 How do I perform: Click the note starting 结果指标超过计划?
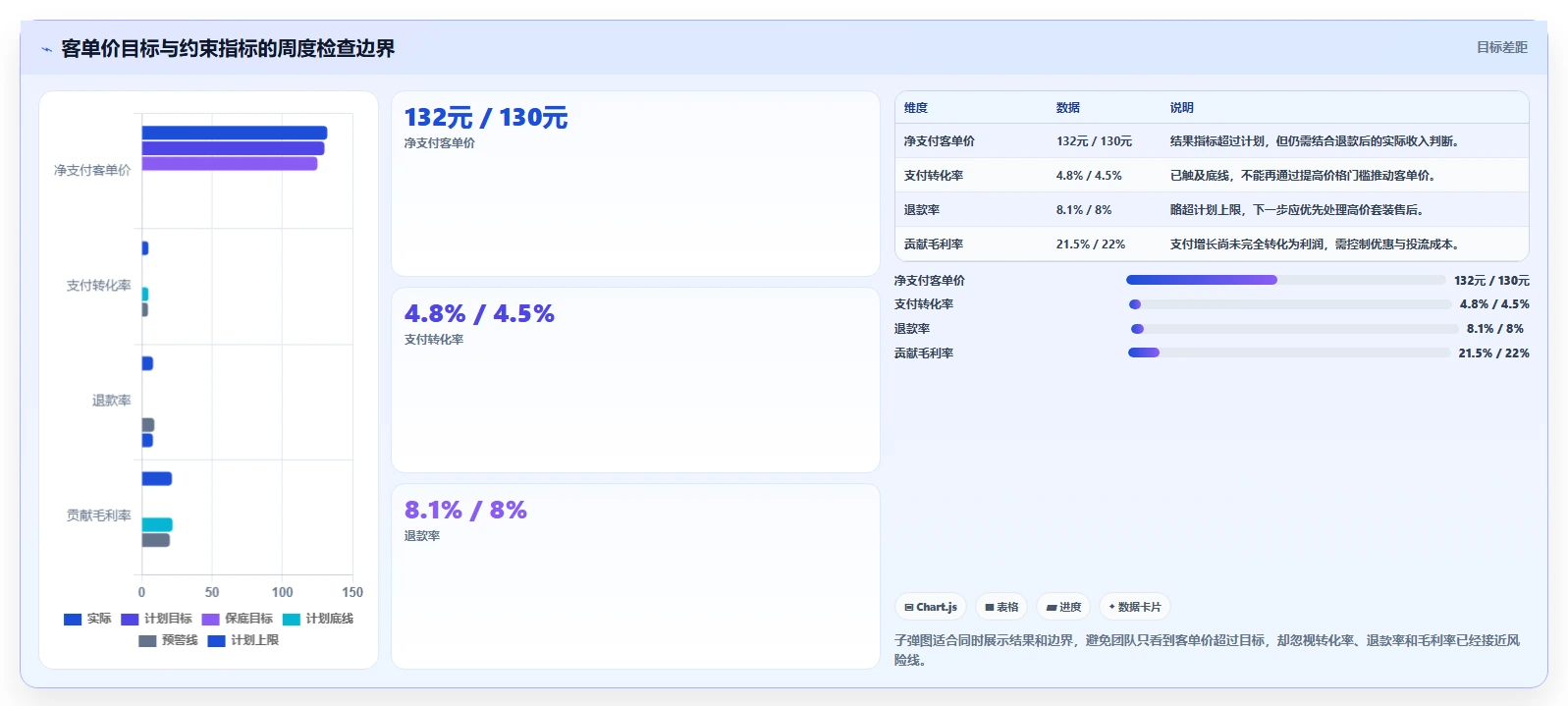1317,141
